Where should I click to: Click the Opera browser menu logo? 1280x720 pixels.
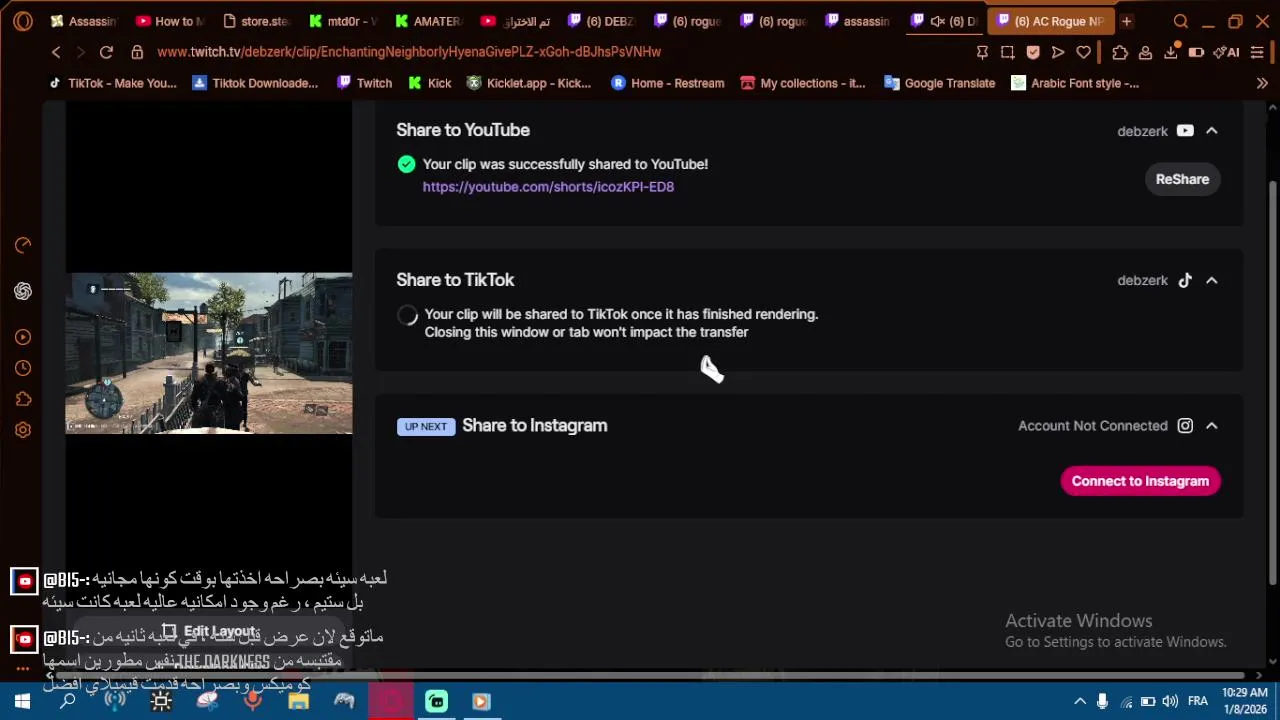23,21
